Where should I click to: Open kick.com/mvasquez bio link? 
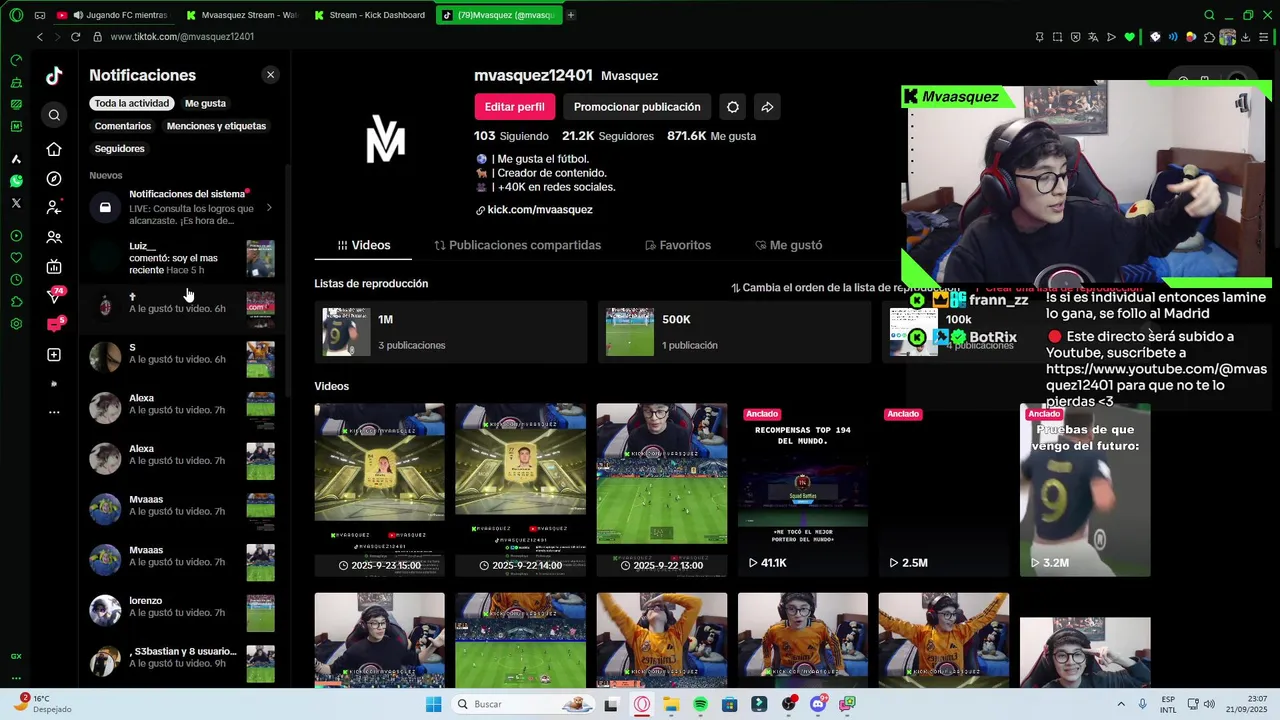[x=540, y=210]
